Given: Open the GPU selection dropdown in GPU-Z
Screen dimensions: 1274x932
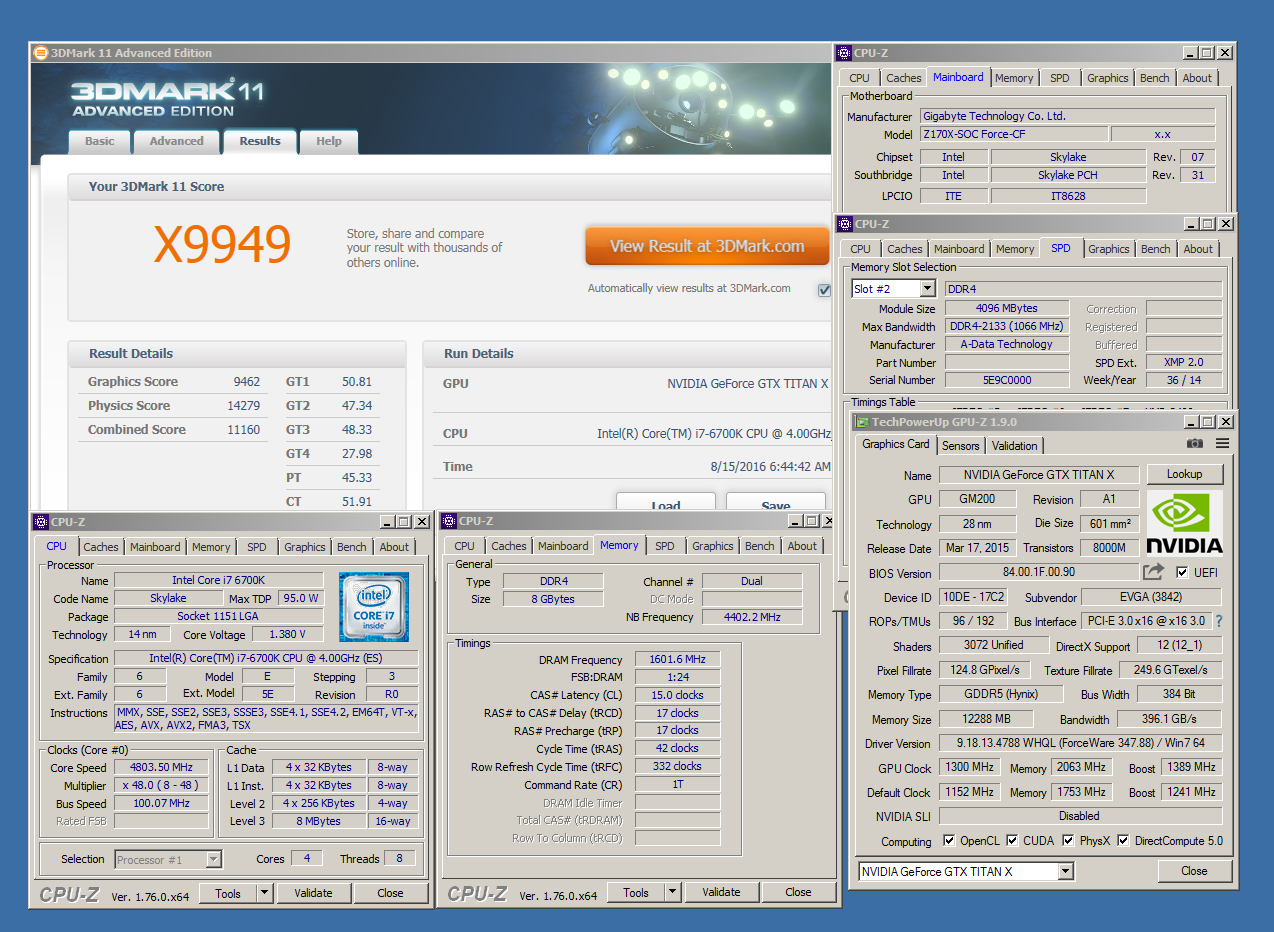Looking at the screenshot, I should [x=1065, y=872].
